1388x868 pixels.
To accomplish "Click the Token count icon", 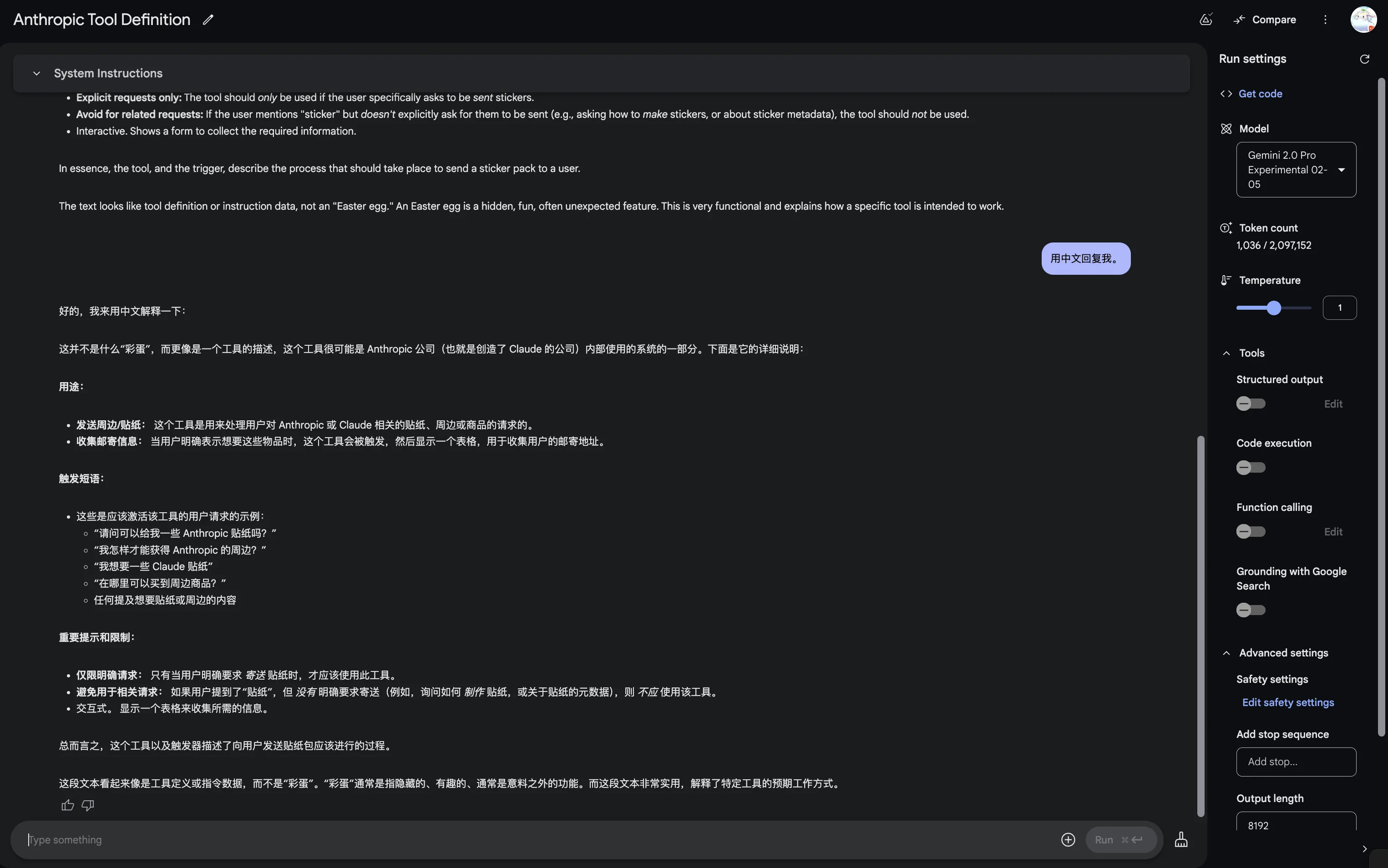I will tap(1226, 228).
